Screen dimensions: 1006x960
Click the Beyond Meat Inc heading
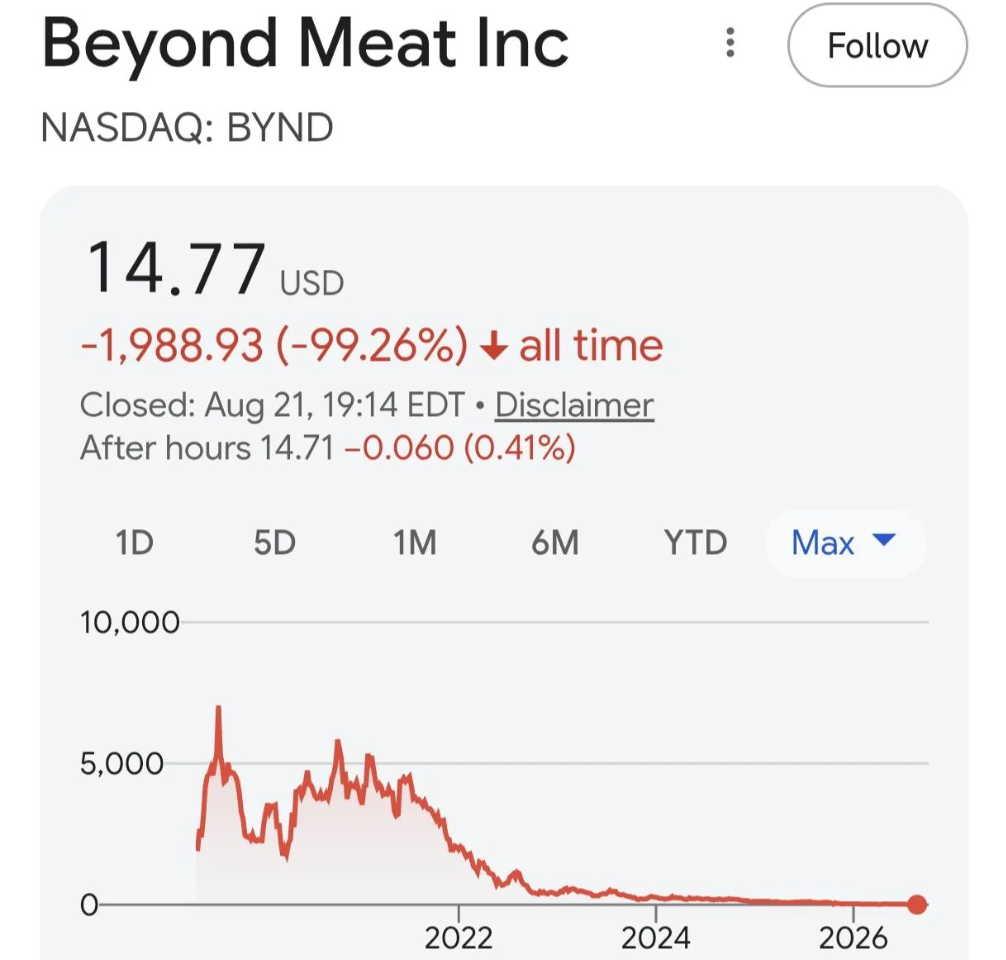tap(305, 44)
